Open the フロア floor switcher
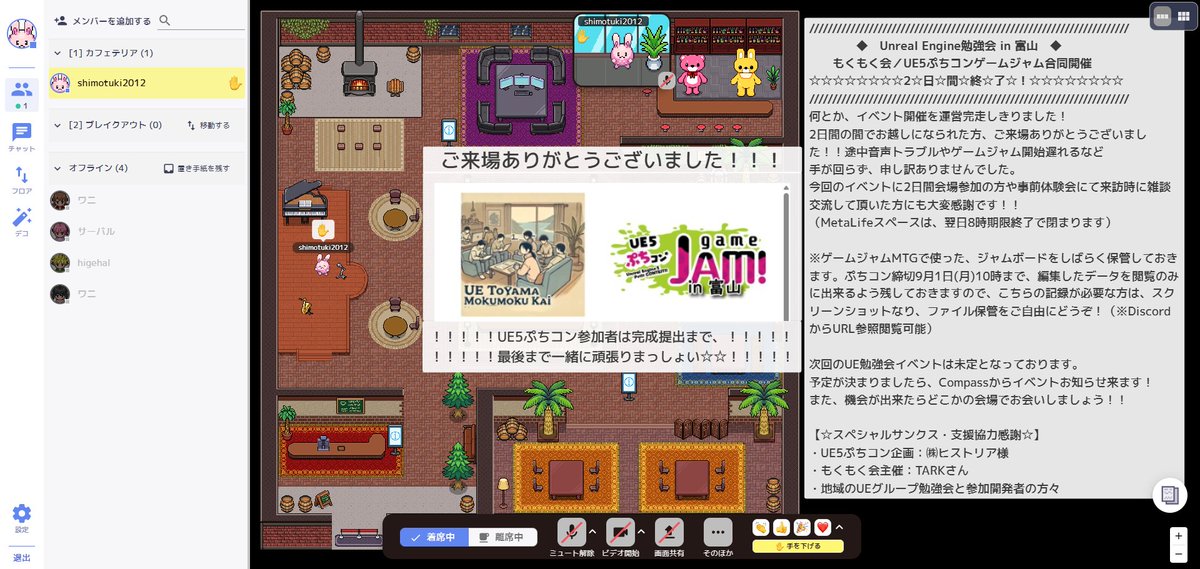The height and width of the screenshot is (569, 1200). click(x=21, y=179)
